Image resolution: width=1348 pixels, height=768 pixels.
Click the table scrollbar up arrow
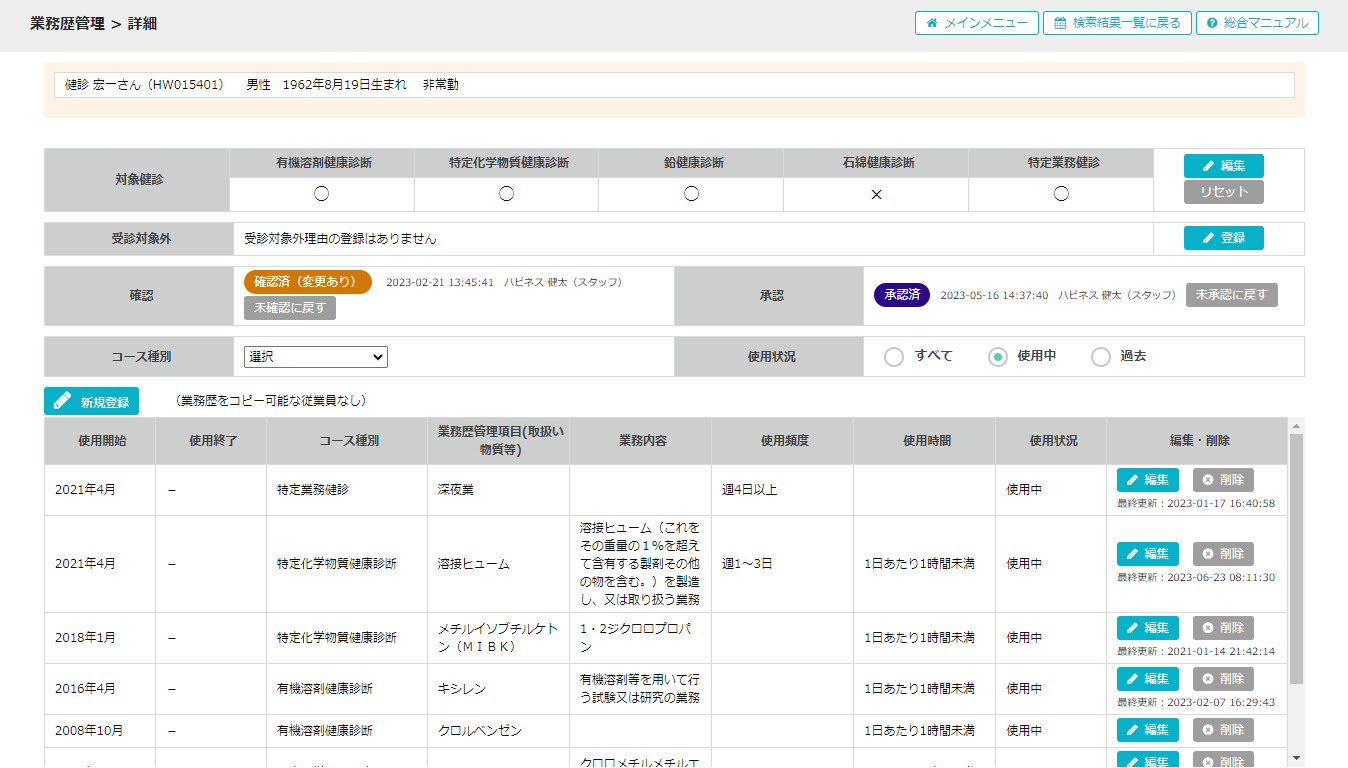1296,426
